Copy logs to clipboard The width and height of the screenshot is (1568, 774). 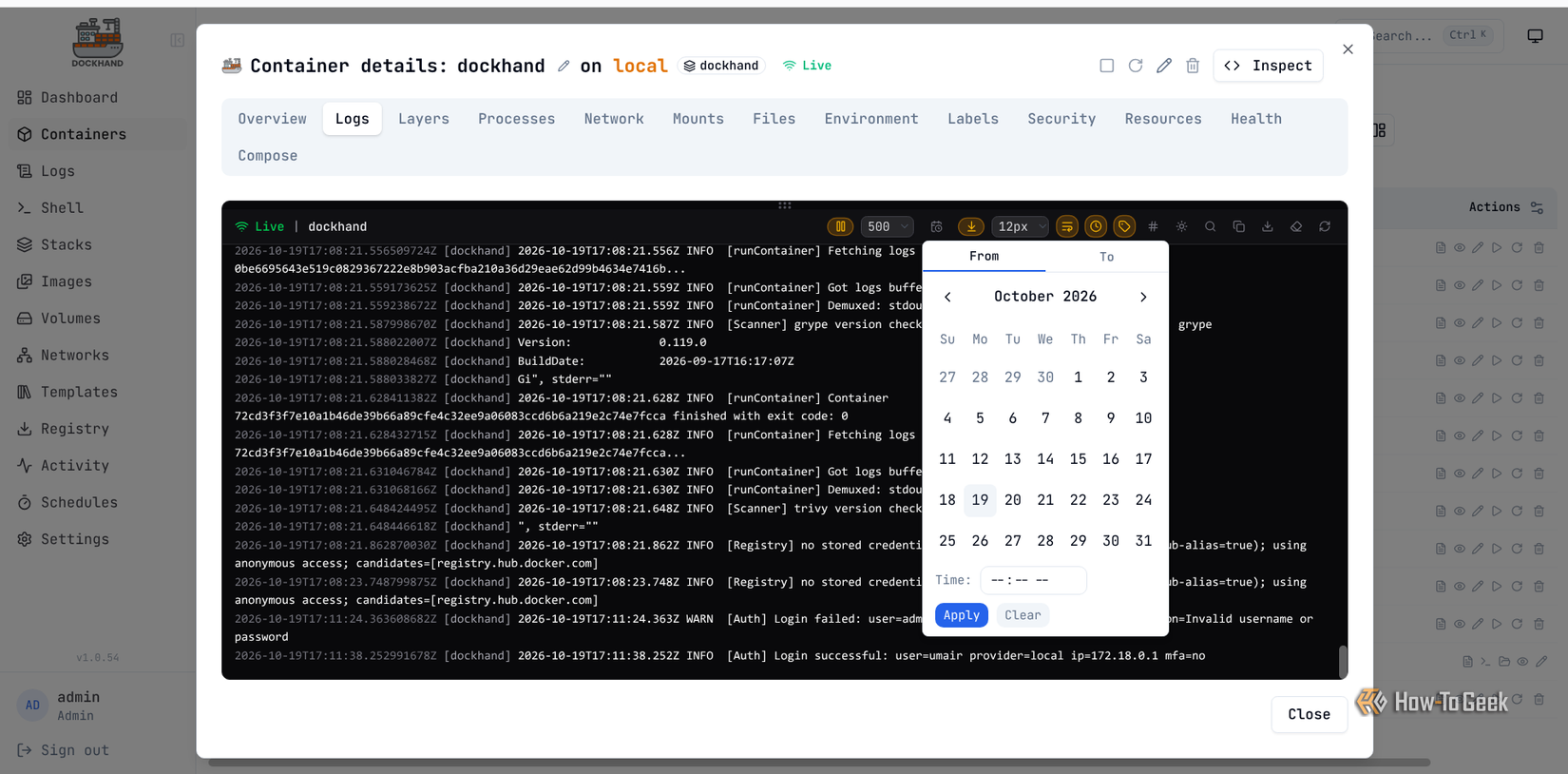tap(1238, 226)
